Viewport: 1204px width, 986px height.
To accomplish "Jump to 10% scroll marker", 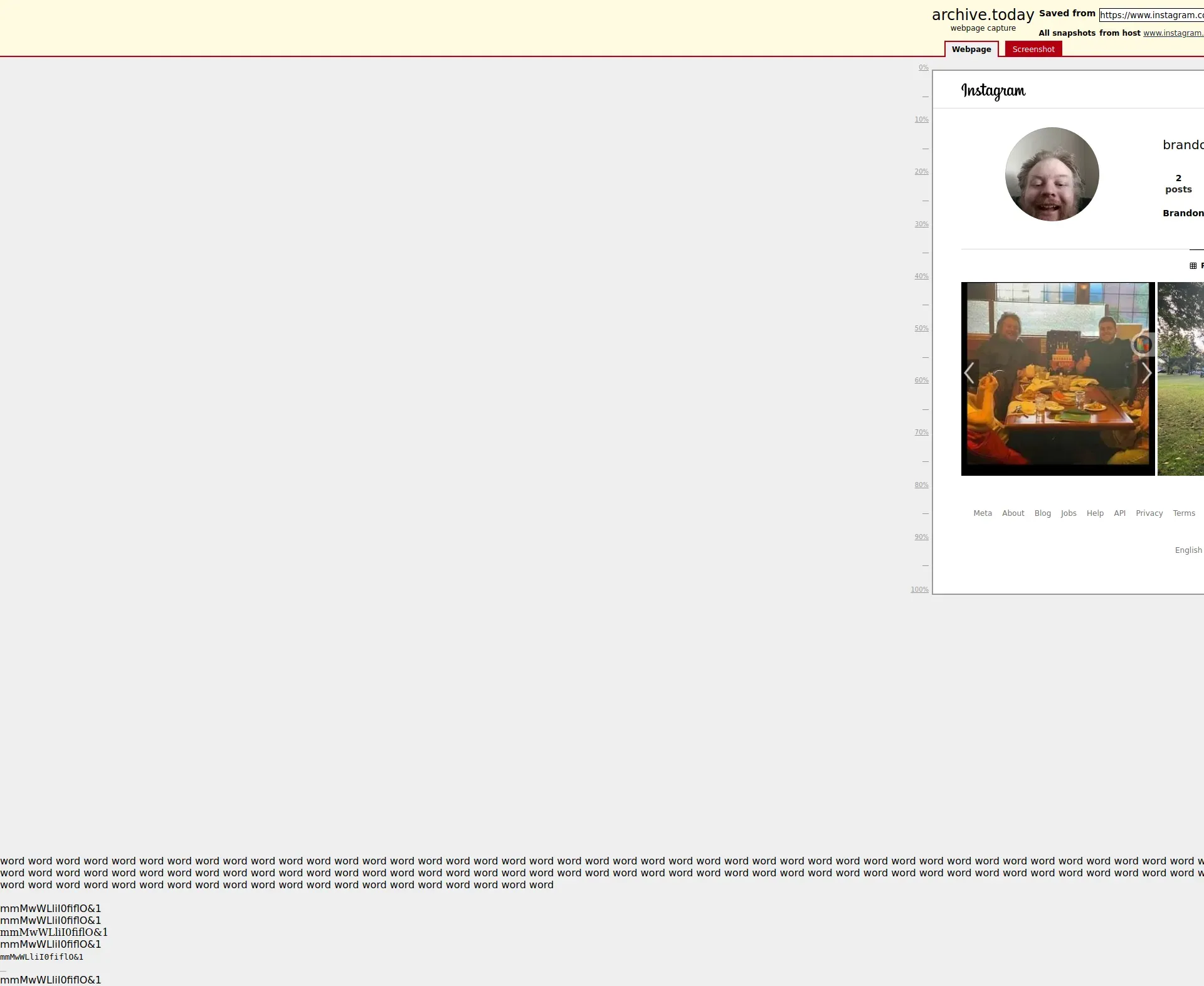I will tap(921, 120).
